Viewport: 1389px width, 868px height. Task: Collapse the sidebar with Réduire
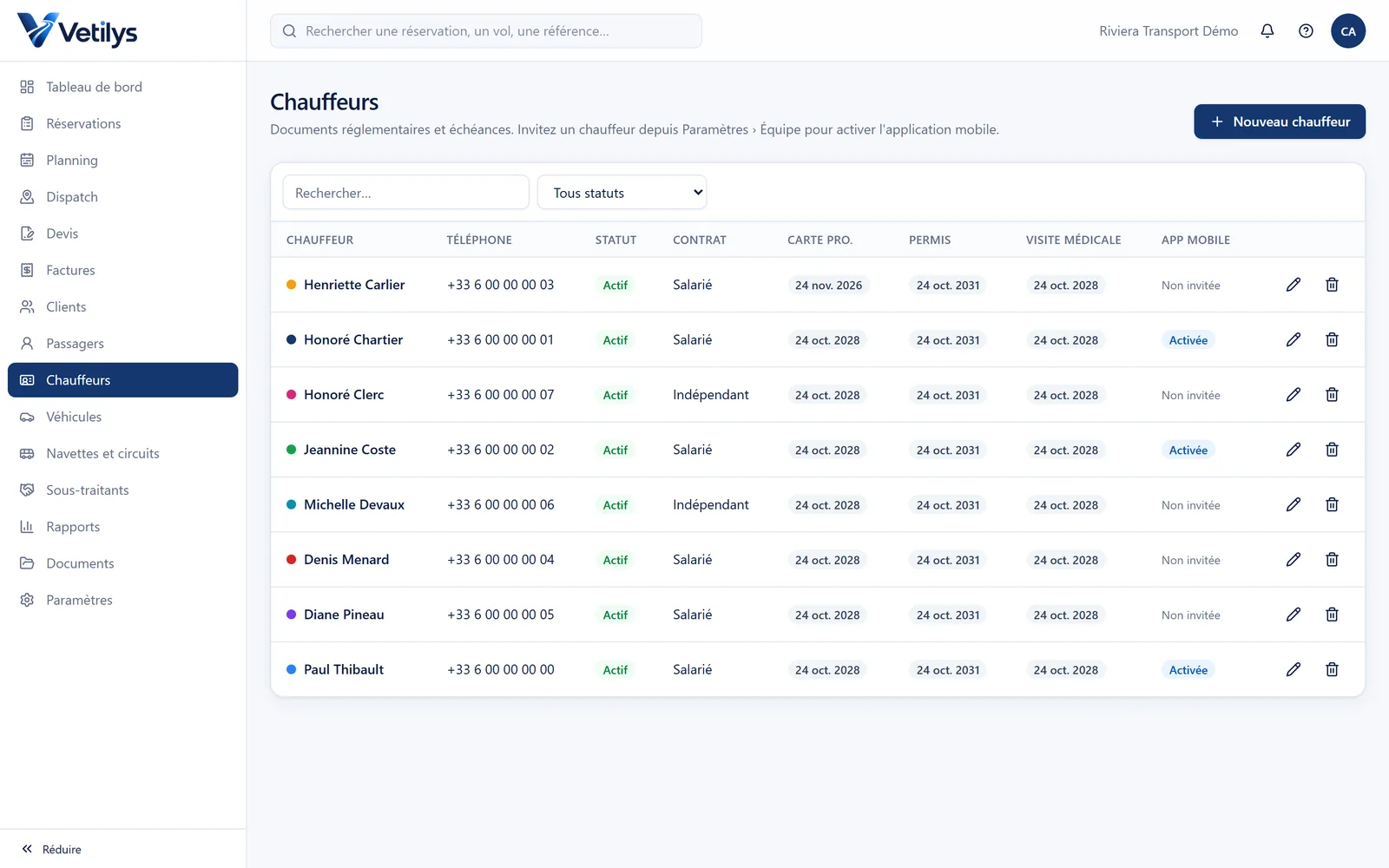click(x=52, y=849)
